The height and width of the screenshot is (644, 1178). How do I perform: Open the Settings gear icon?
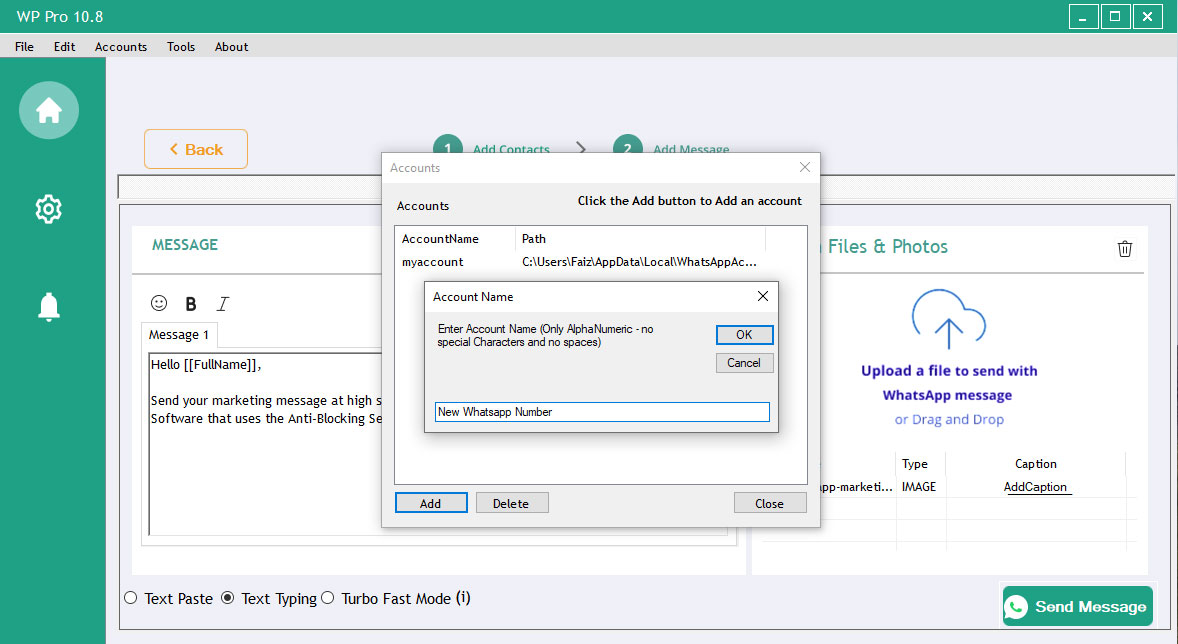point(49,209)
